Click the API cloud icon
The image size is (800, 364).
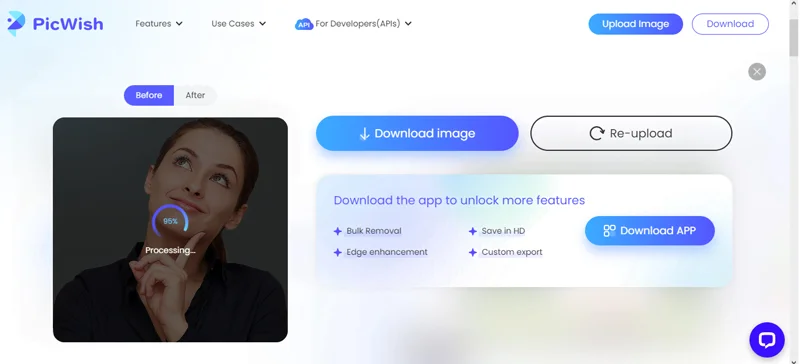pos(304,24)
